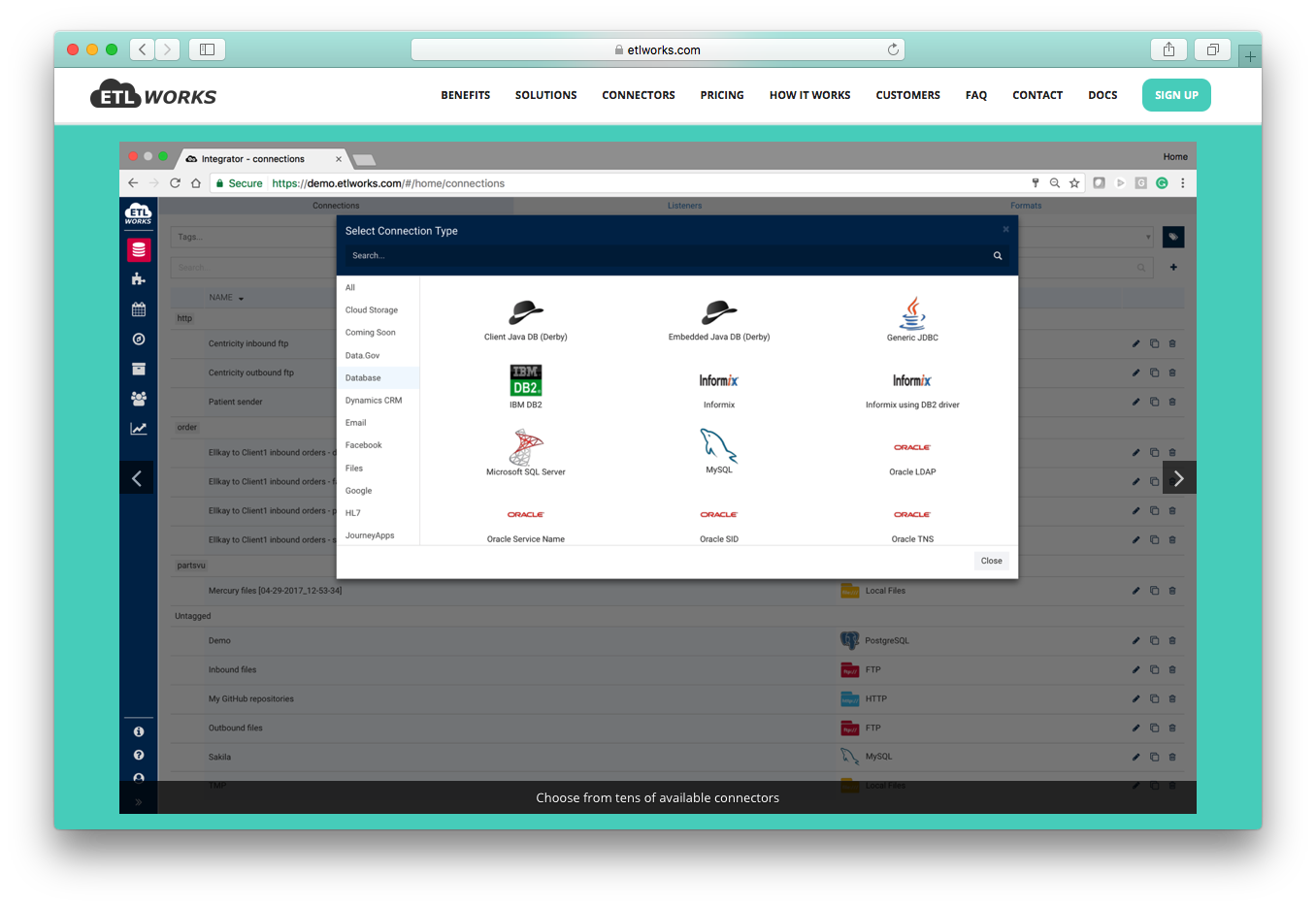Image resolution: width=1316 pixels, height=907 pixels.
Task: Open Scheduler calendar icon in sidebar
Action: 139,309
